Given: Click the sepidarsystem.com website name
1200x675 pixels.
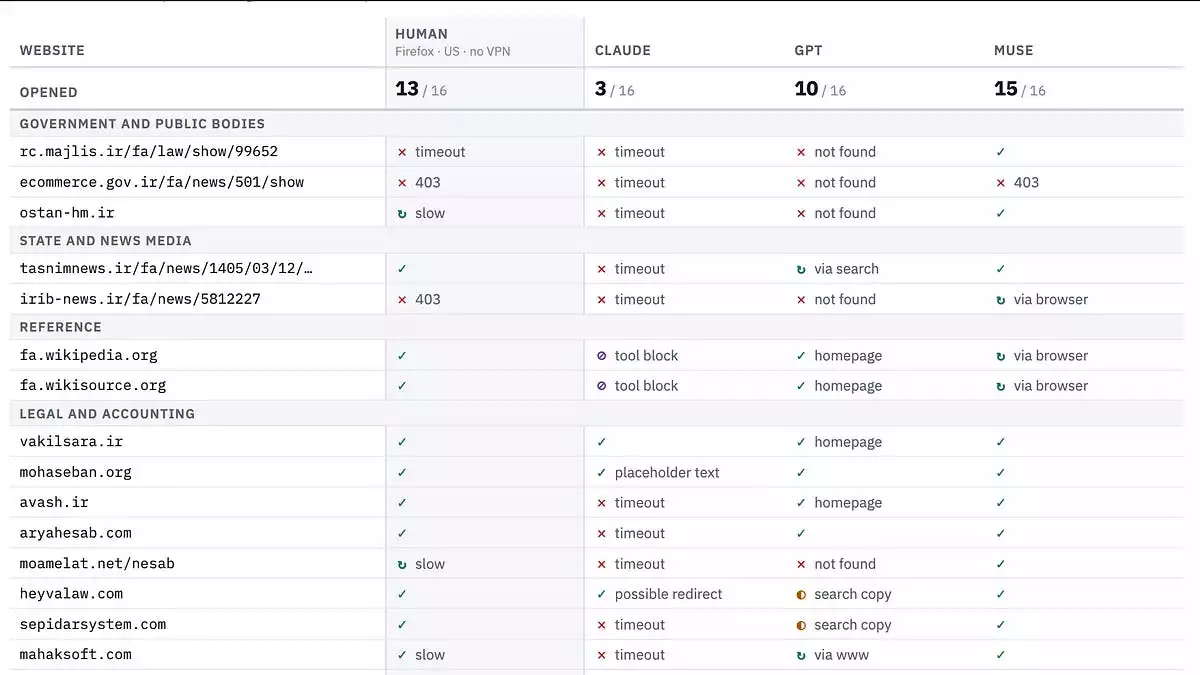Looking at the screenshot, I should (x=93, y=625).
